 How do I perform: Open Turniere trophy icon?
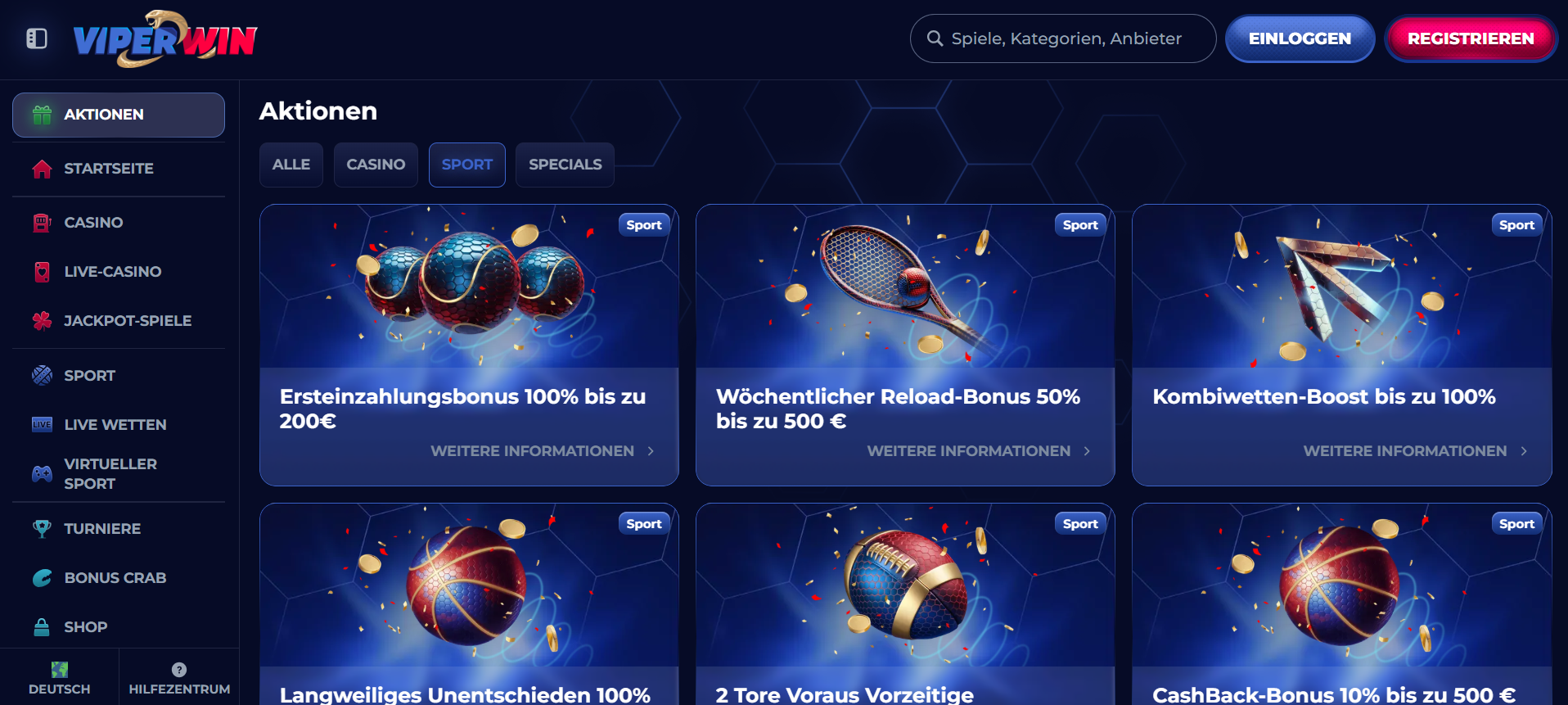42,529
